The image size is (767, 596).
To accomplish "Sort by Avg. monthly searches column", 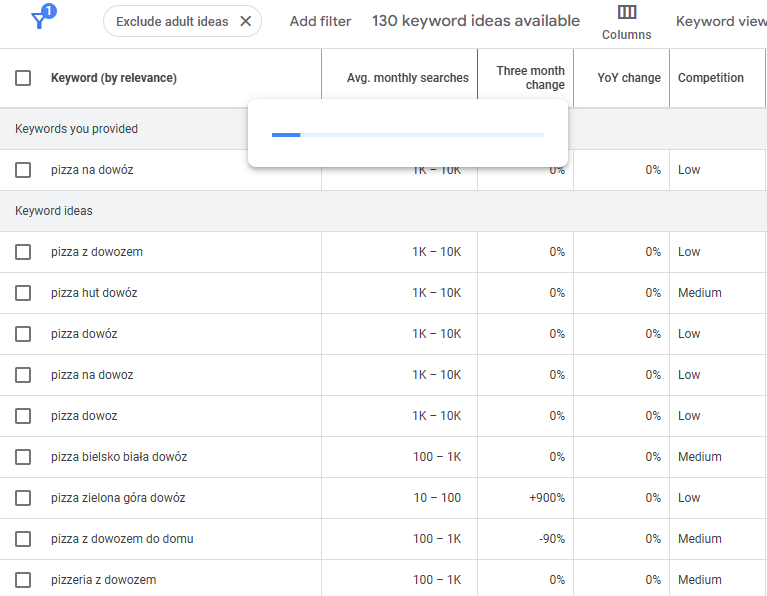I will click(x=407, y=78).
